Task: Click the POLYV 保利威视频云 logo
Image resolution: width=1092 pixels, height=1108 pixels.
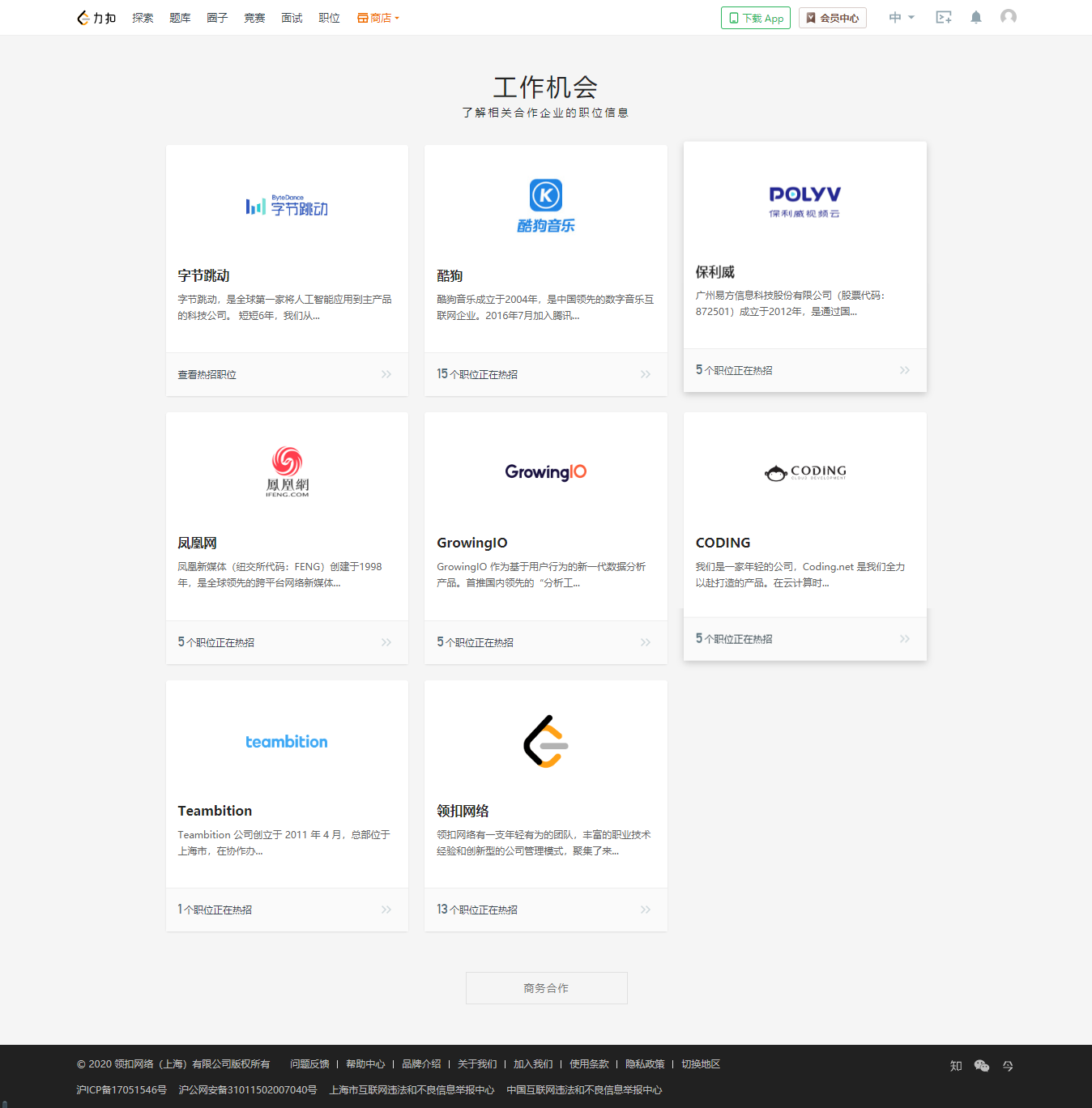Action: click(x=805, y=202)
